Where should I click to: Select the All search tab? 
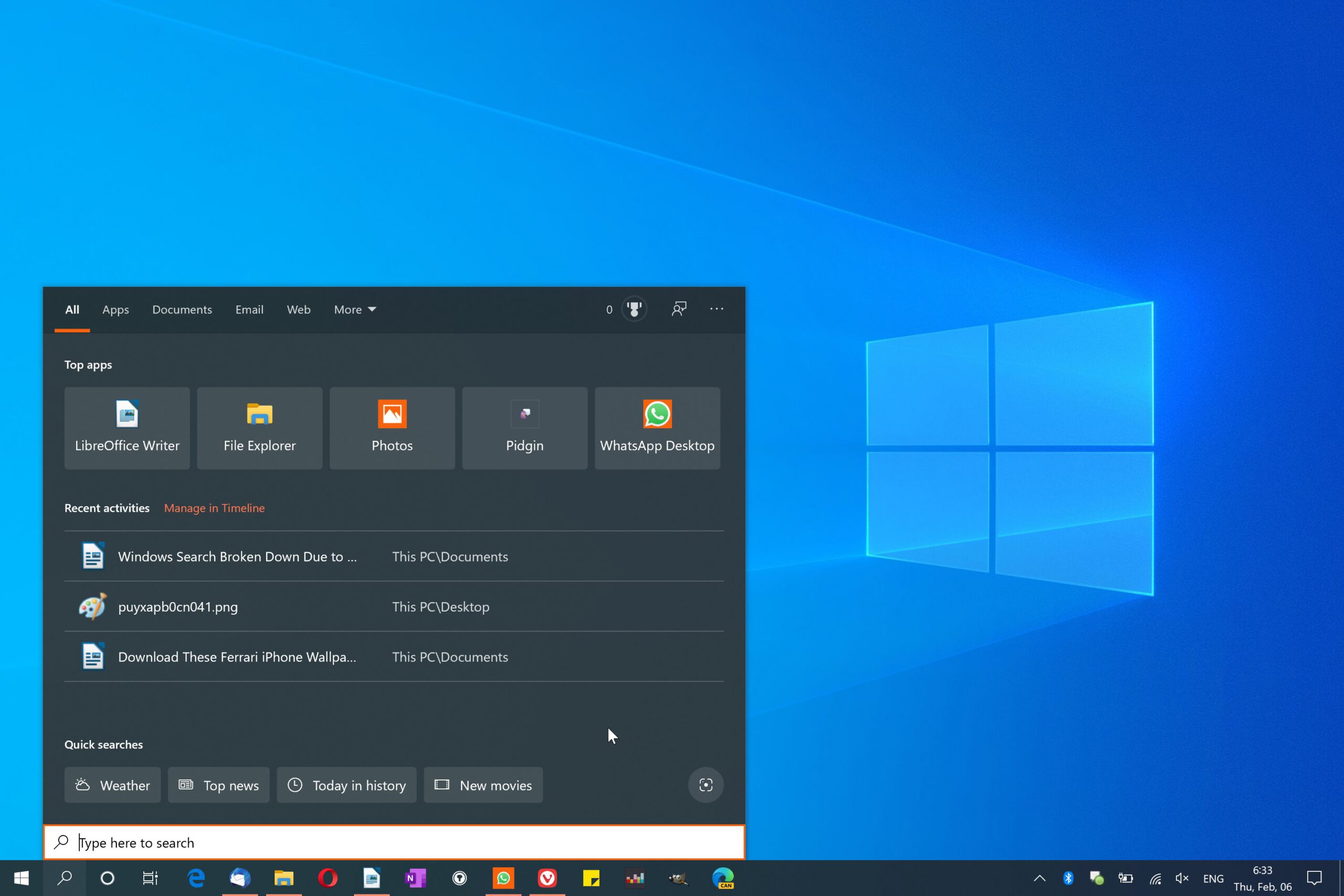pyautogui.click(x=72, y=309)
